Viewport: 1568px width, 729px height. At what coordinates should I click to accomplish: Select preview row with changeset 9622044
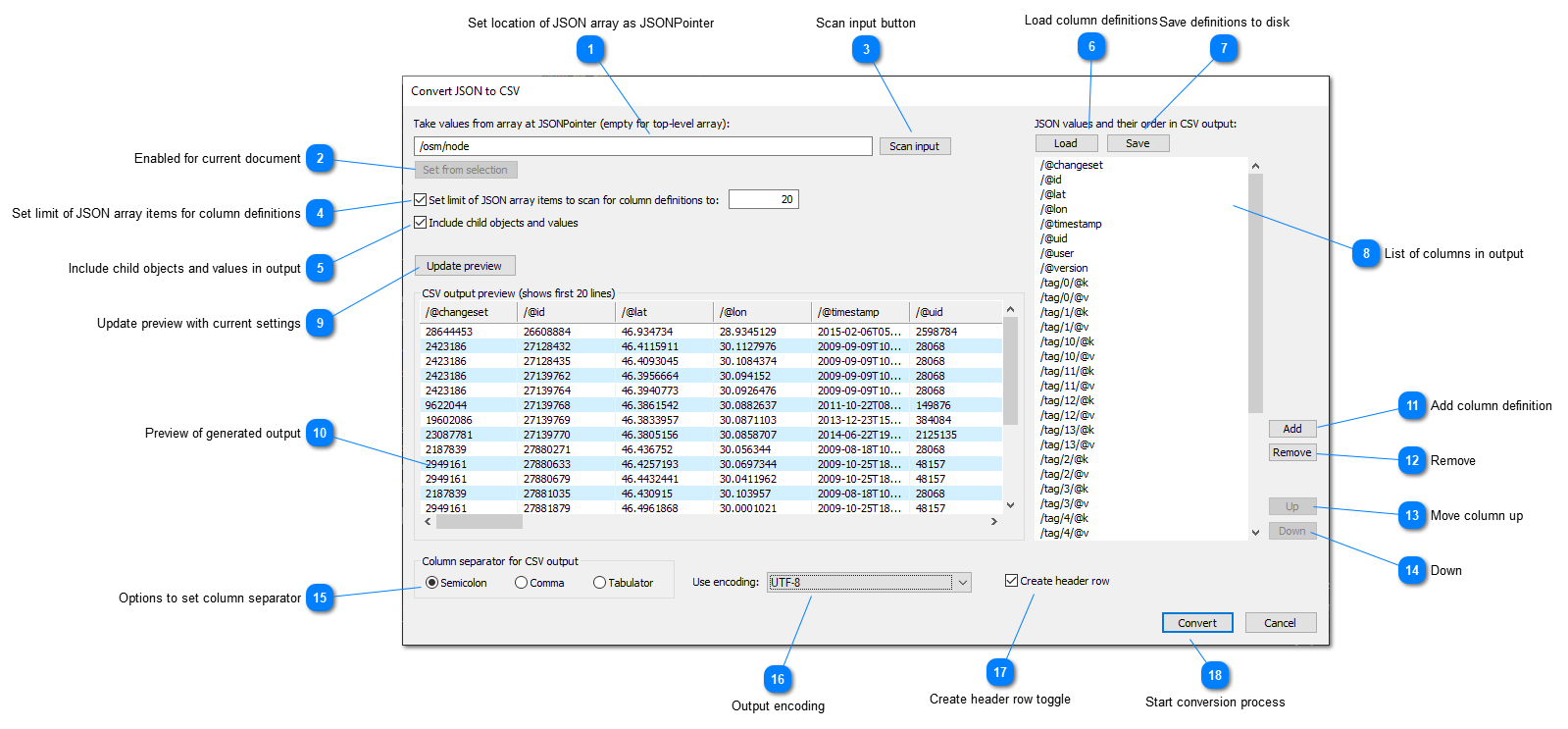pyautogui.click(x=712, y=405)
